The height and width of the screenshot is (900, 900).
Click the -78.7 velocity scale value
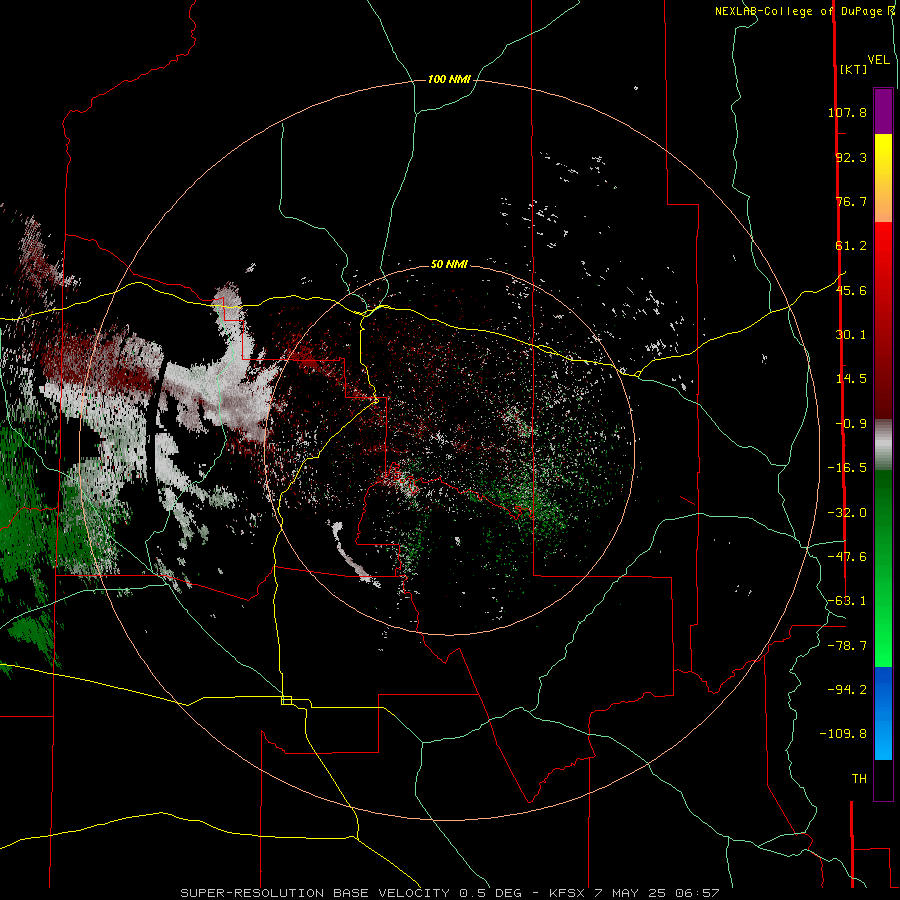click(x=847, y=646)
